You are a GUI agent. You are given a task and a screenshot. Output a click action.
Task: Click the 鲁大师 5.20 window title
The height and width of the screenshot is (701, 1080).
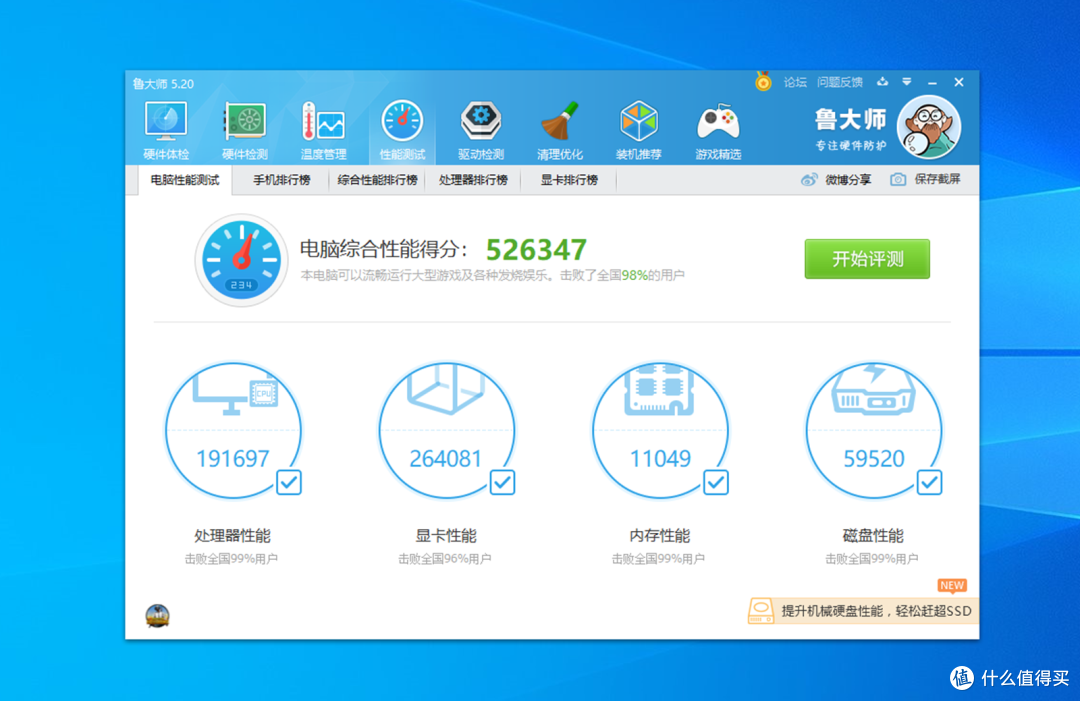[x=163, y=84]
